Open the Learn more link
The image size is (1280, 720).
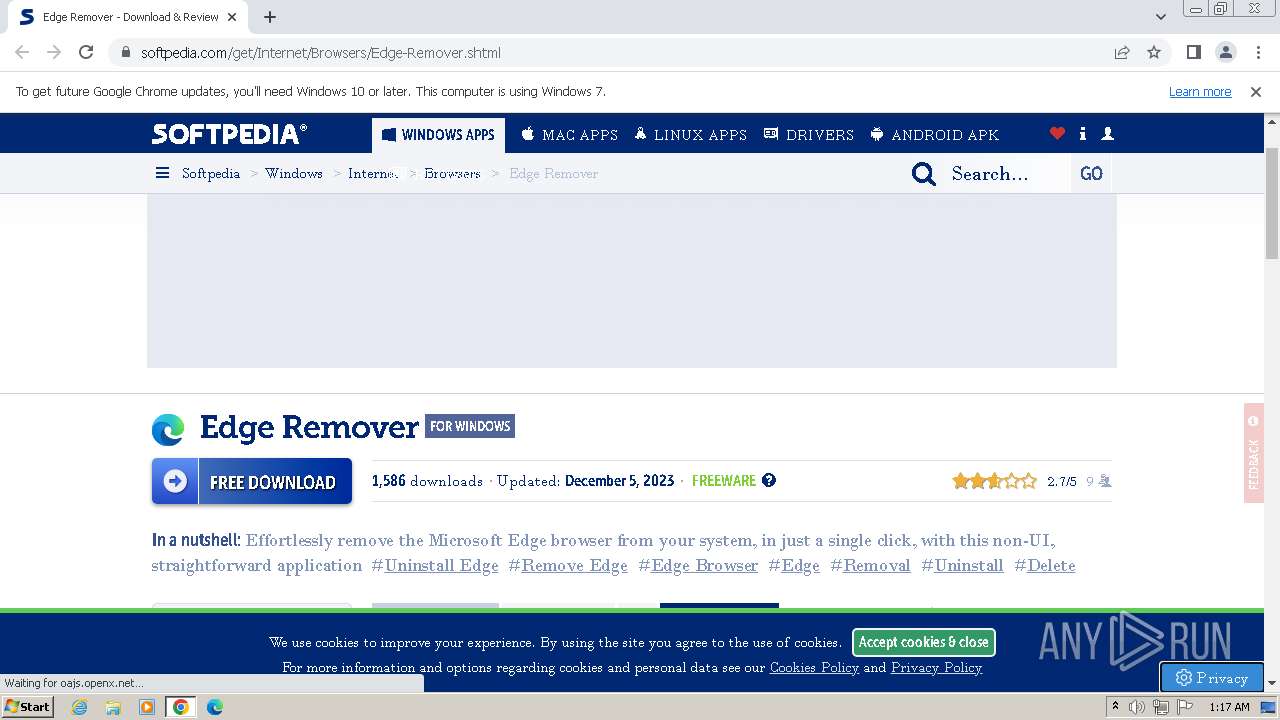(1200, 91)
